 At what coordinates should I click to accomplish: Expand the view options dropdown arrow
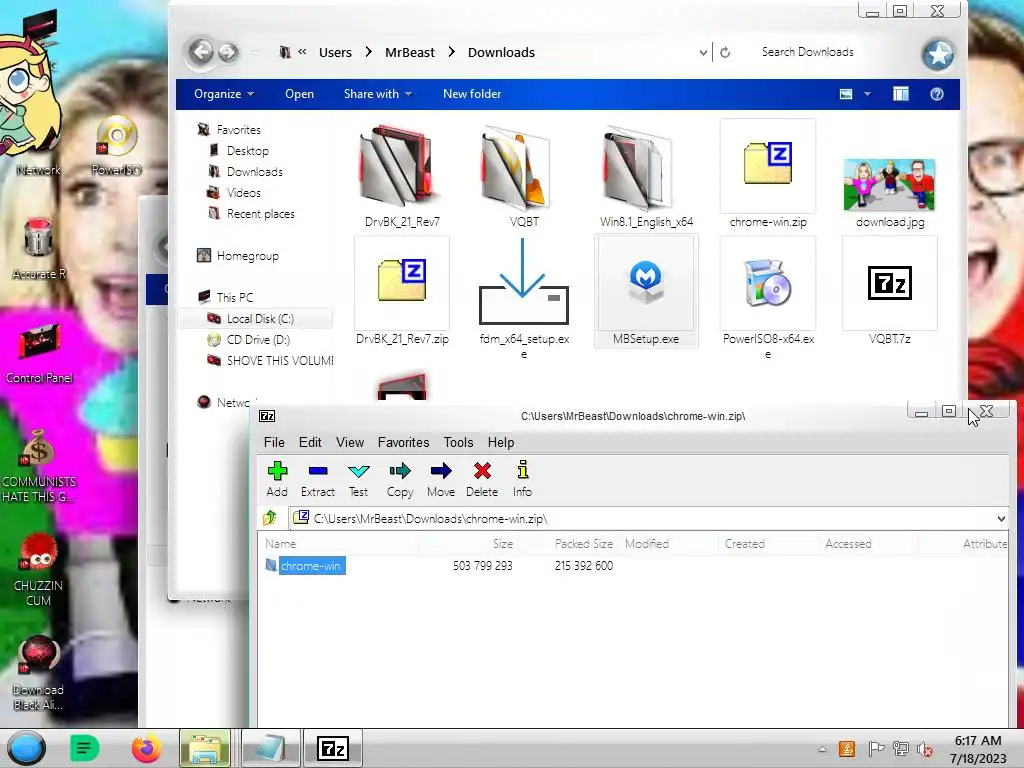tap(867, 94)
